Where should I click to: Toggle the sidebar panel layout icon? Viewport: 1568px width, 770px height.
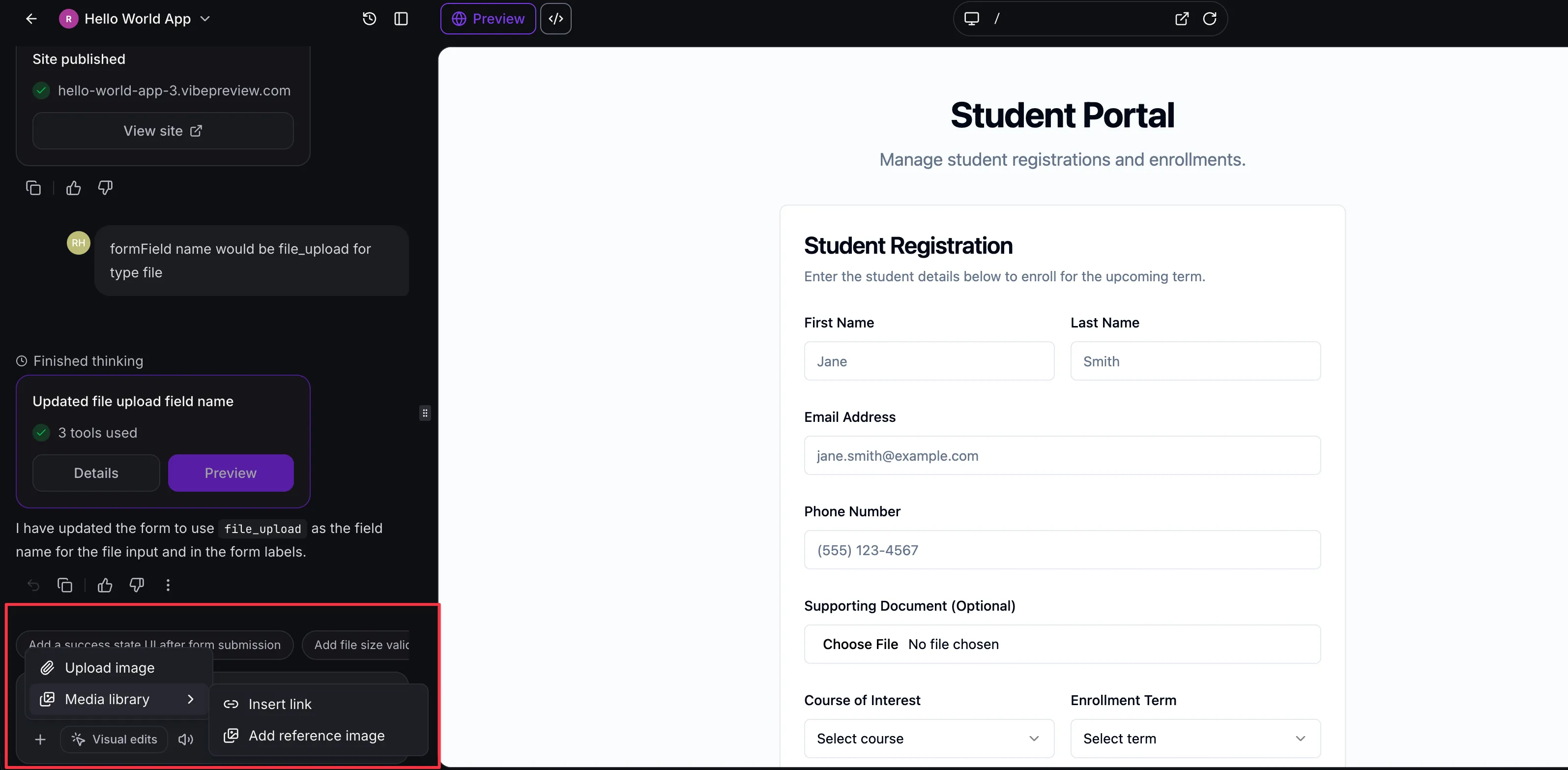pos(401,19)
